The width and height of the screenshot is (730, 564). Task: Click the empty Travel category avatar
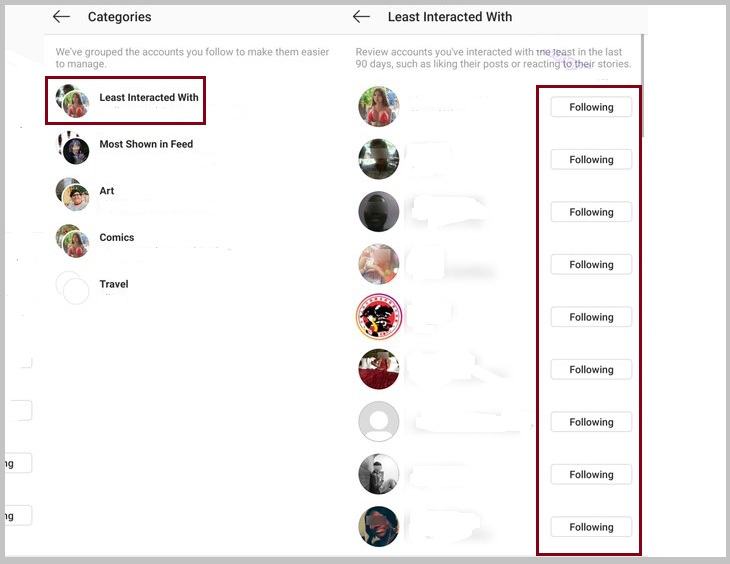(x=73, y=287)
